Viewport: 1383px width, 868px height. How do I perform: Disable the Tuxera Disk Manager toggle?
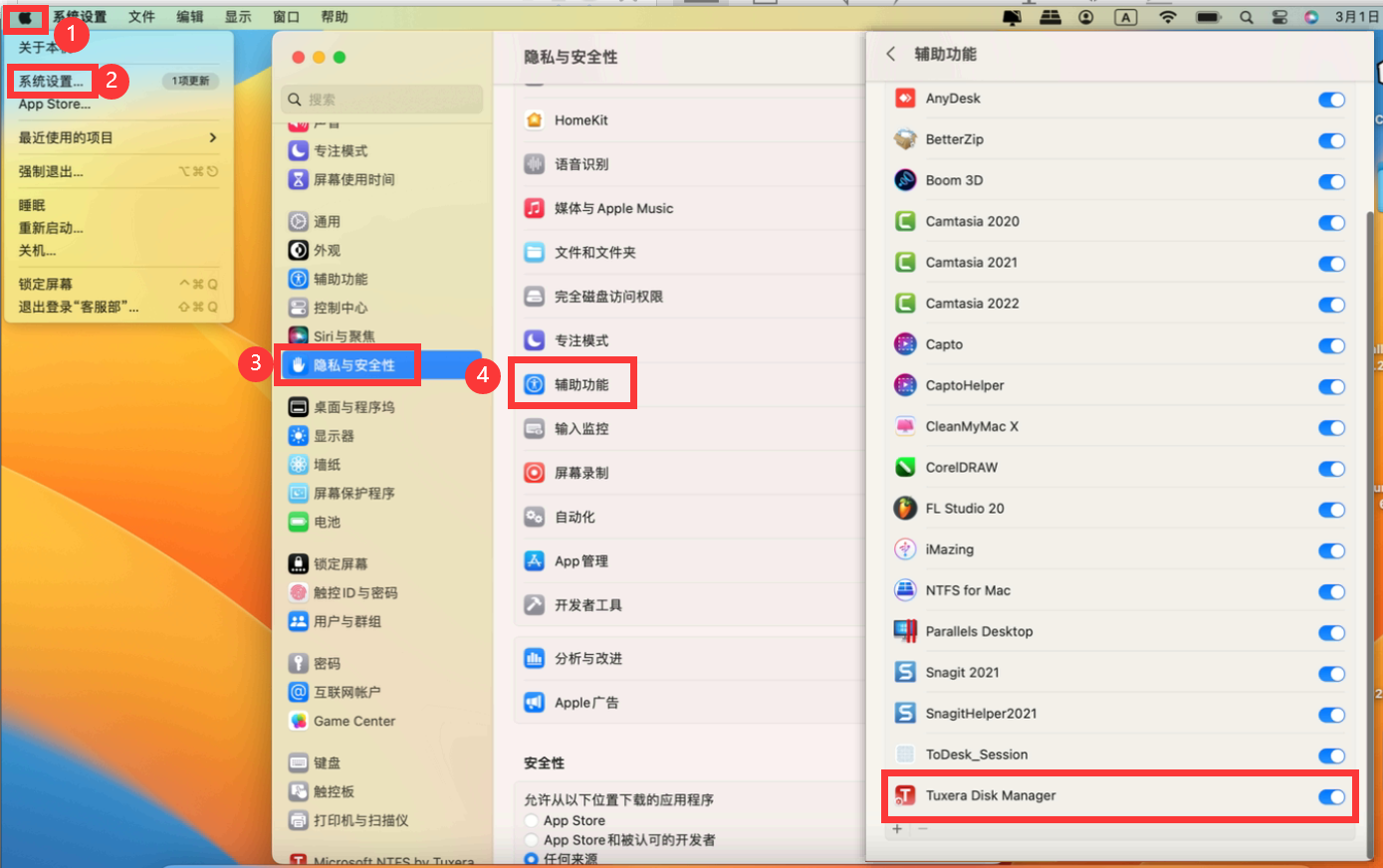tap(1330, 796)
